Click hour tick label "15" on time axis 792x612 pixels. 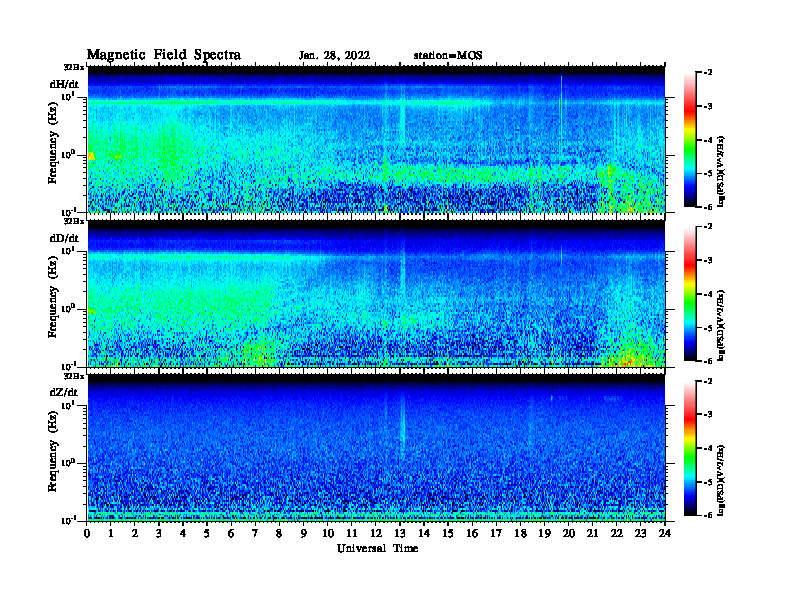point(448,533)
